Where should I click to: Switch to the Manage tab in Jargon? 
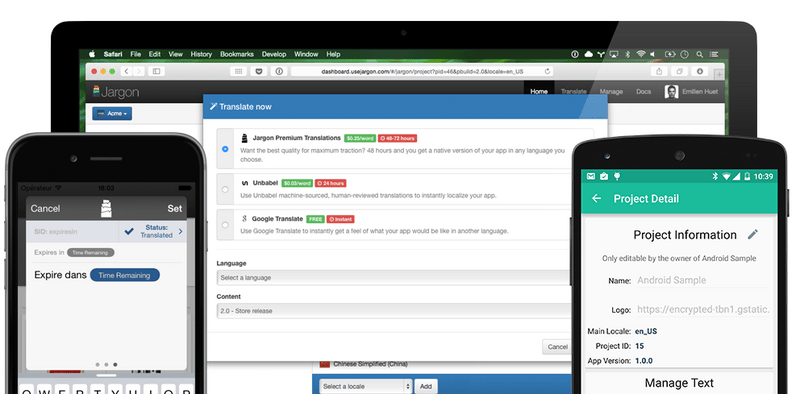(611, 92)
